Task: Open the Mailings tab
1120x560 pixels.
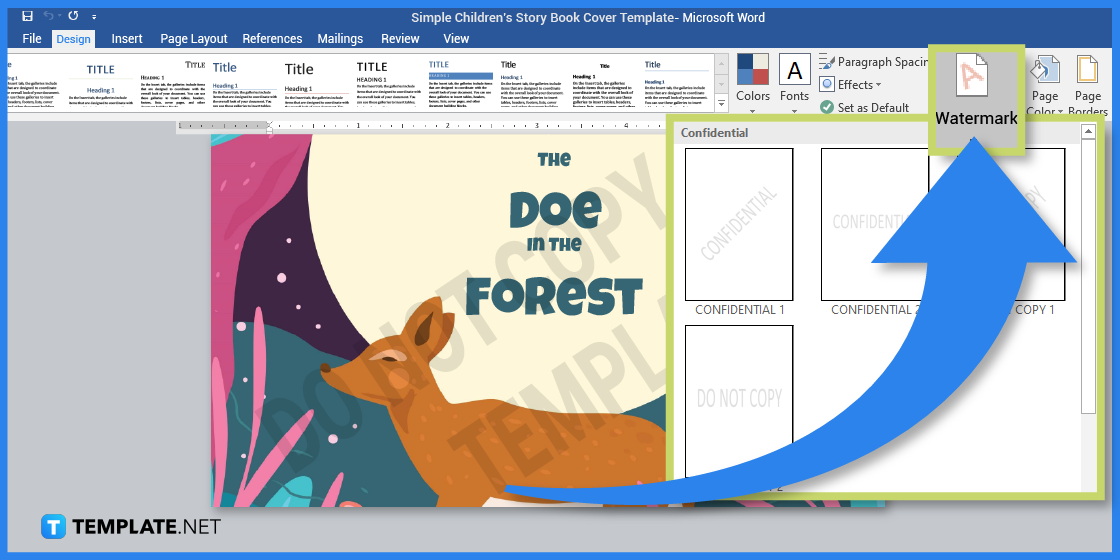Action: pos(340,39)
